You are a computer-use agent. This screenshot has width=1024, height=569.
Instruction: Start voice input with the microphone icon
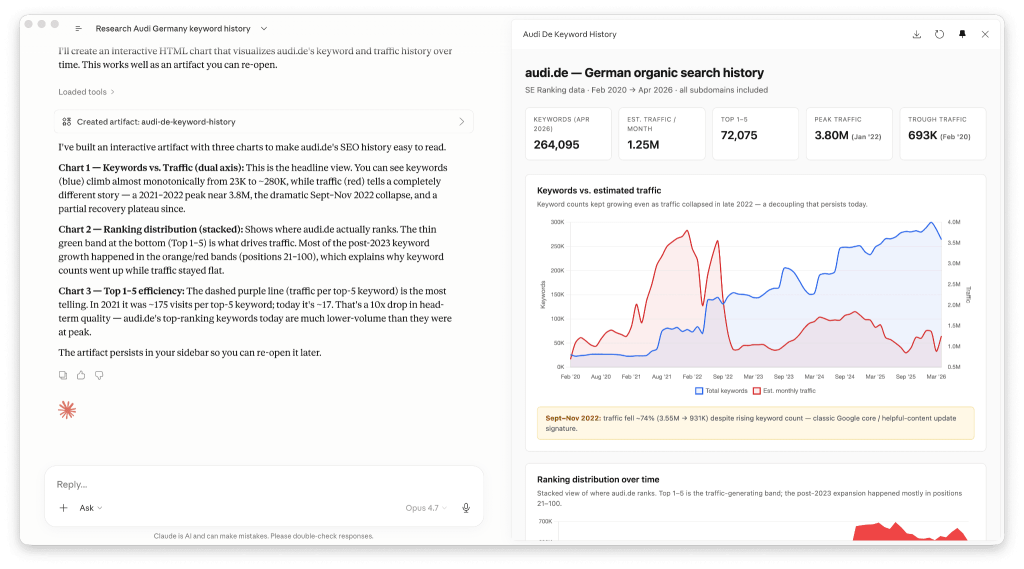point(466,508)
